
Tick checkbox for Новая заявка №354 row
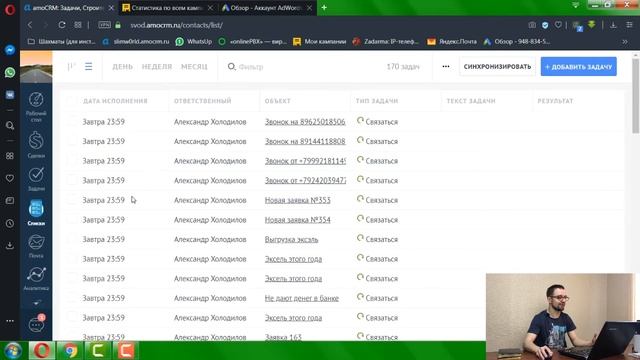click(x=72, y=220)
